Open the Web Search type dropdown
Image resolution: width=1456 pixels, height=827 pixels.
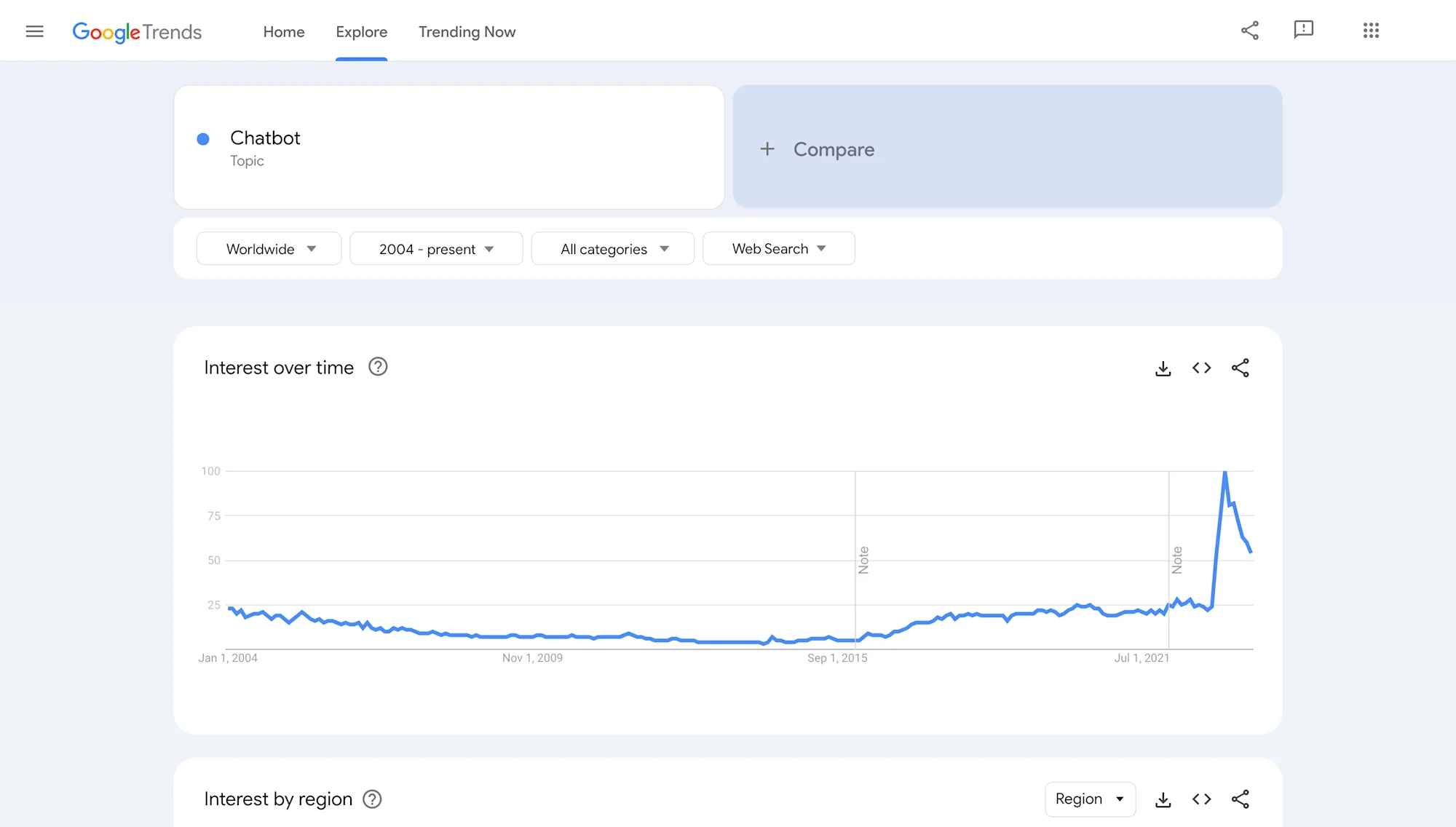coord(778,249)
